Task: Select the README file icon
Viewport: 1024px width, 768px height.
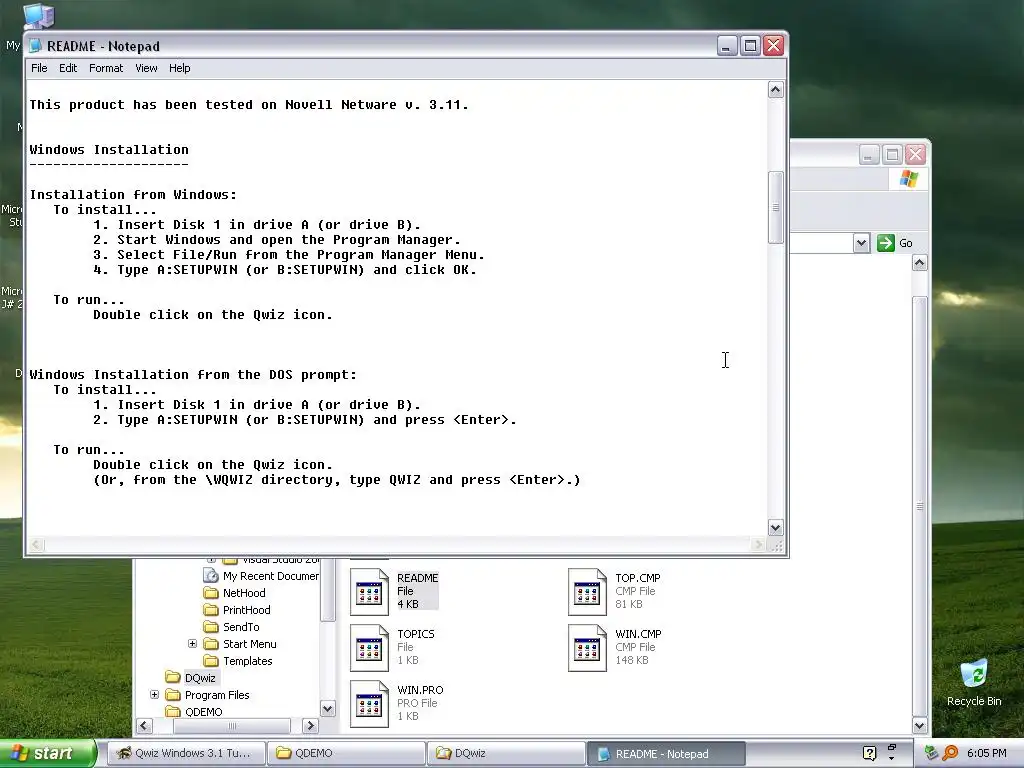Action: pos(369,592)
